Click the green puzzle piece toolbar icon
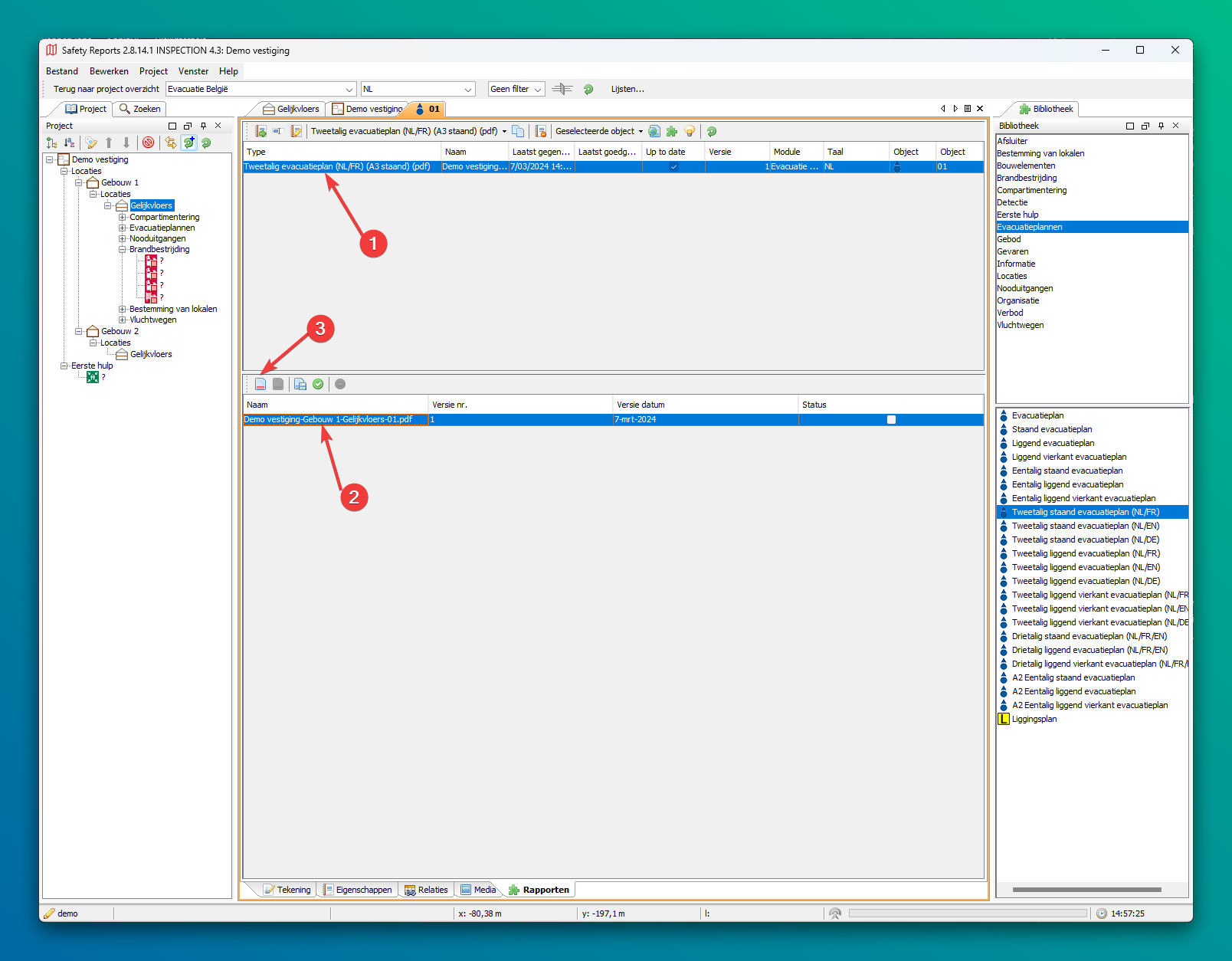1232x961 pixels. pyautogui.click(x=672, y=131)
